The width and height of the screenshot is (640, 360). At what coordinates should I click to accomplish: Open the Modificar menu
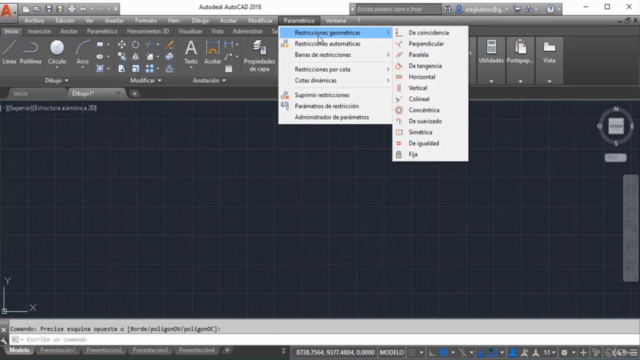[260, 20]
